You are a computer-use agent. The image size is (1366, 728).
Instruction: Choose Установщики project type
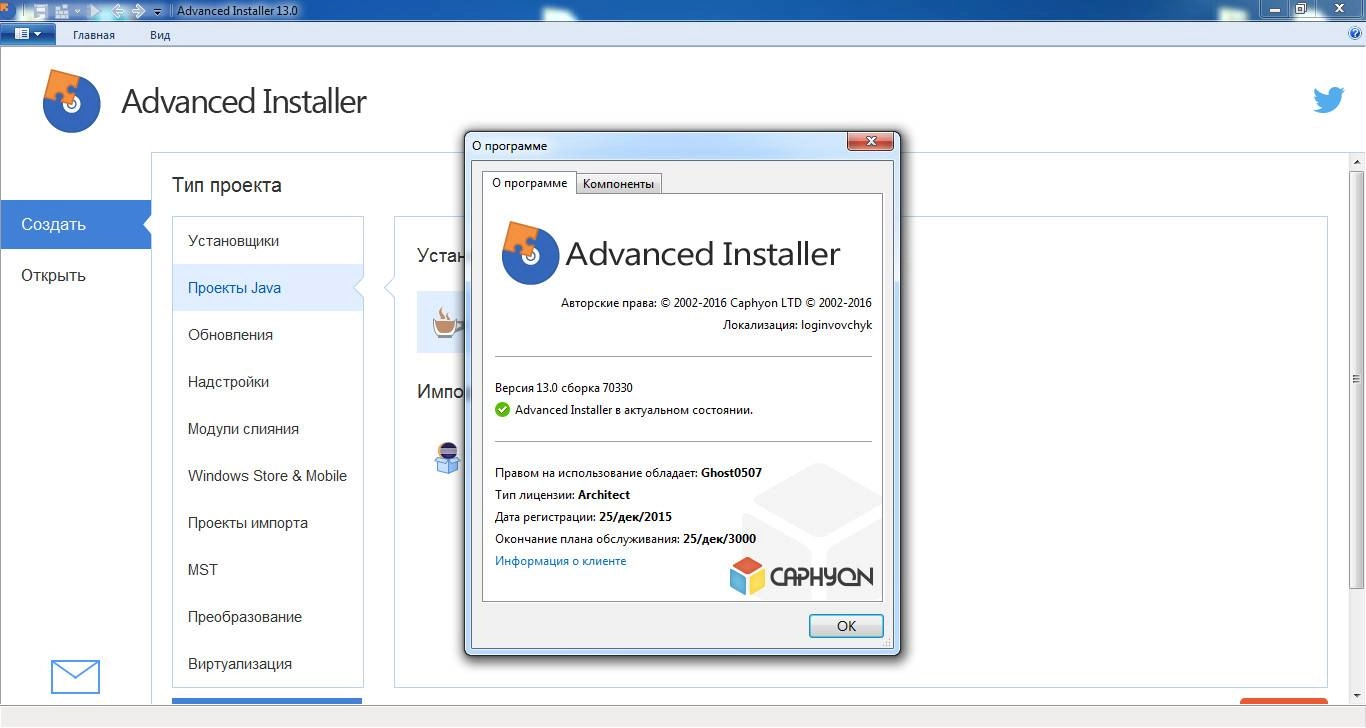pyautogui.click(x=267, y=241)
